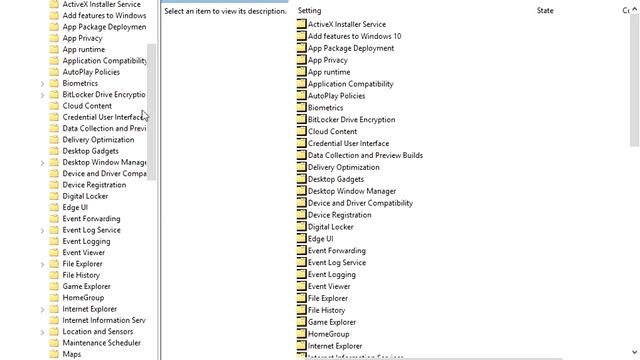Select Maintenance Scheduler in the tree
This screenshot has height=360, width=640.
pyautogui.click(x=102, y=343)
